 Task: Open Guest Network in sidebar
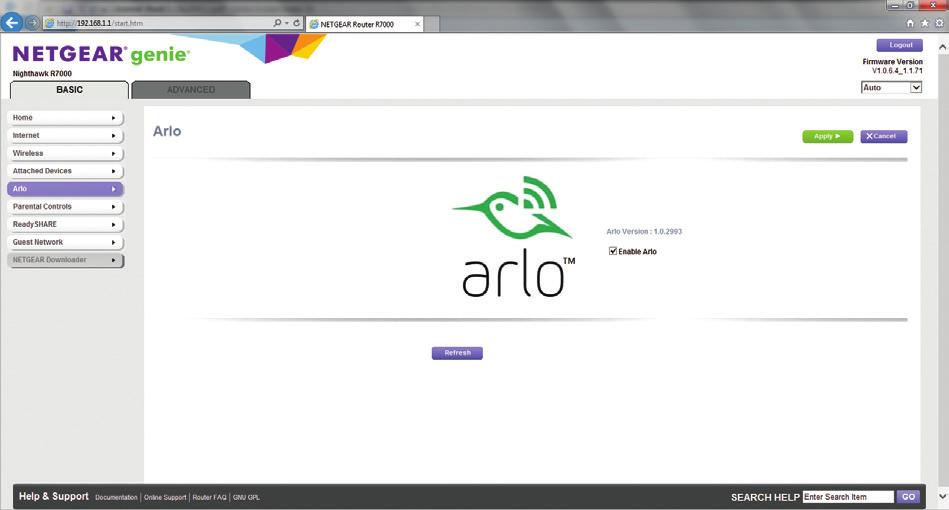65,242
